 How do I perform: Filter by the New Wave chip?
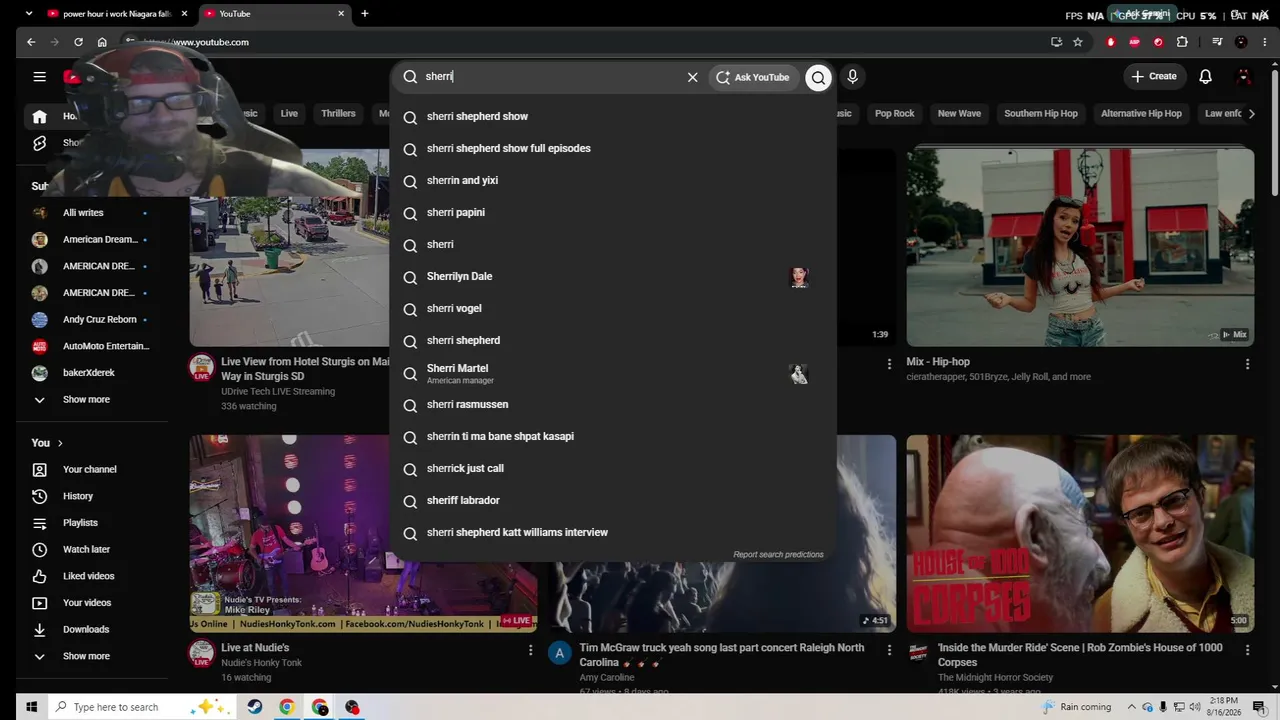pos(959,114)
